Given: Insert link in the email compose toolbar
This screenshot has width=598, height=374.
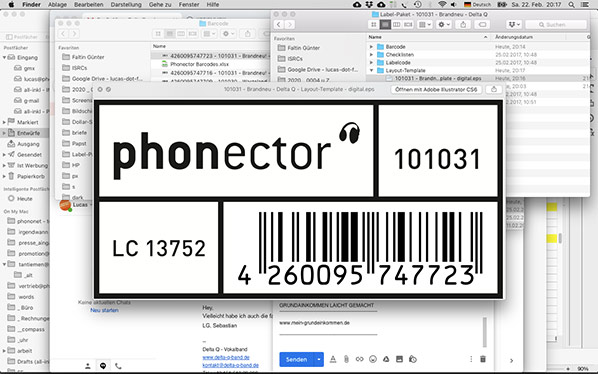Looking at the screenshot, I should (x=359, y=359).
